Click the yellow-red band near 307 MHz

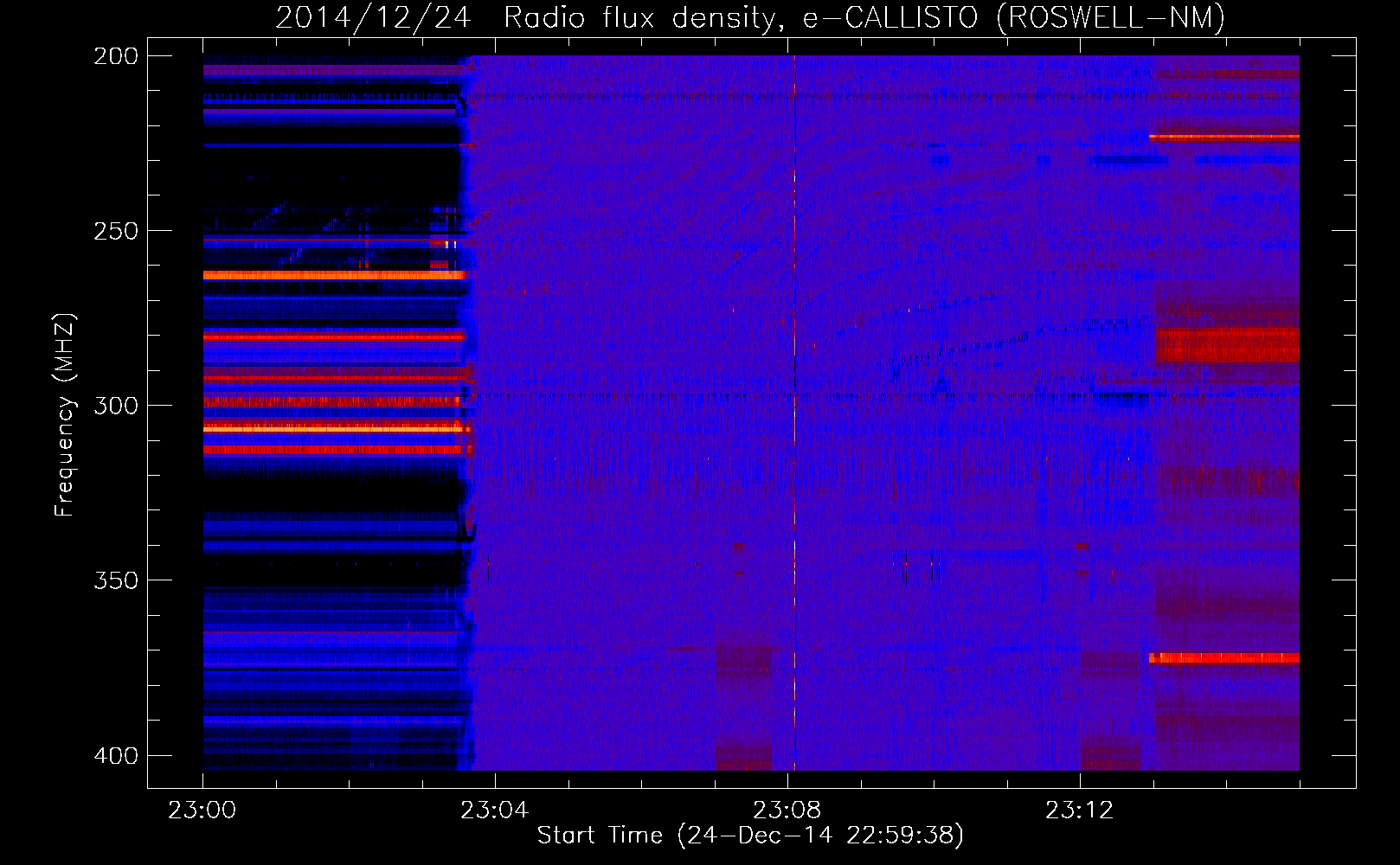[x=336, y=428]
